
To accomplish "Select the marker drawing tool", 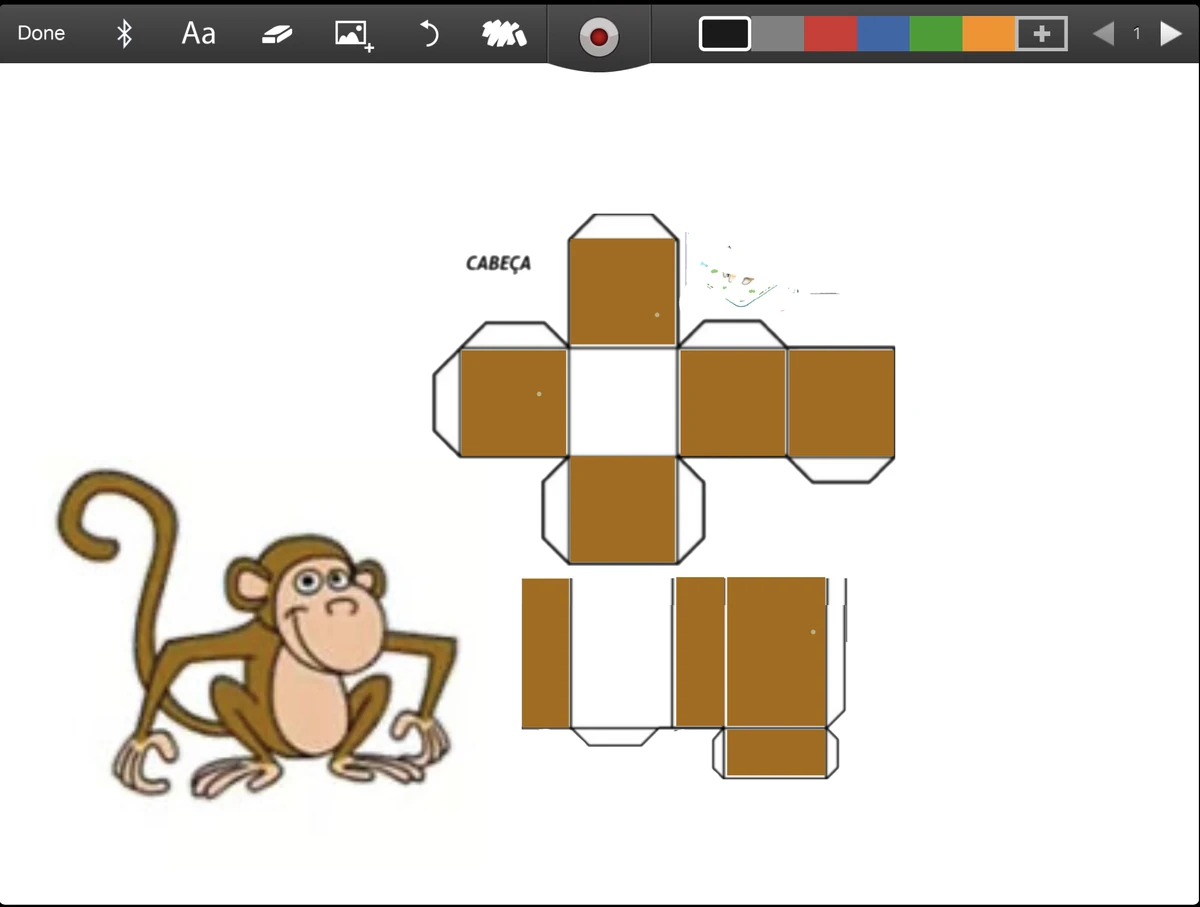I will pyautogui.click(x=504, y=33).
